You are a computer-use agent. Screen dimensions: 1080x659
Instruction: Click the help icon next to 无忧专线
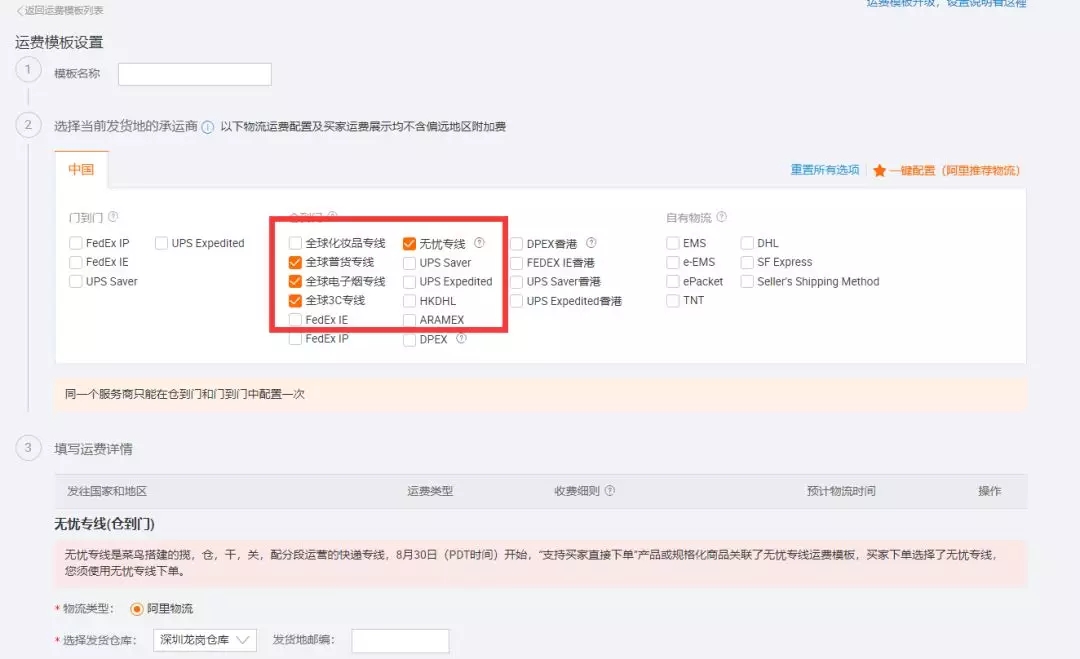coord(479,242)
